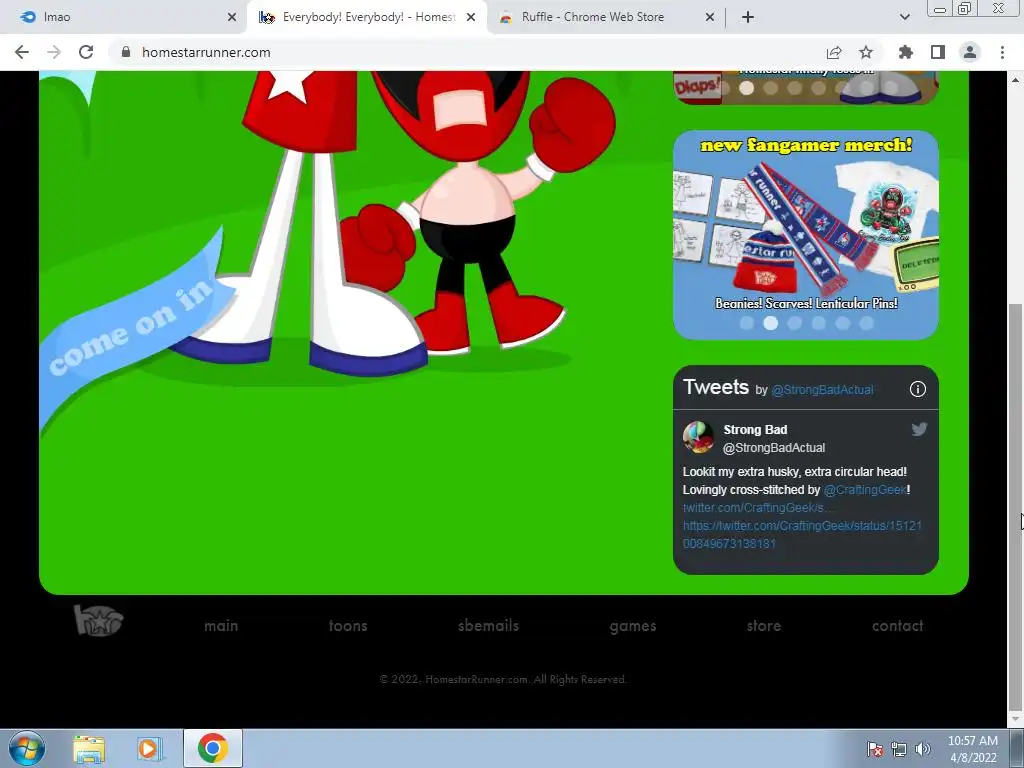Screen dimensions: 1024x768
Task: Open the Chrome profile avatar
Action: pyautogui.click(x=970, y=52)
